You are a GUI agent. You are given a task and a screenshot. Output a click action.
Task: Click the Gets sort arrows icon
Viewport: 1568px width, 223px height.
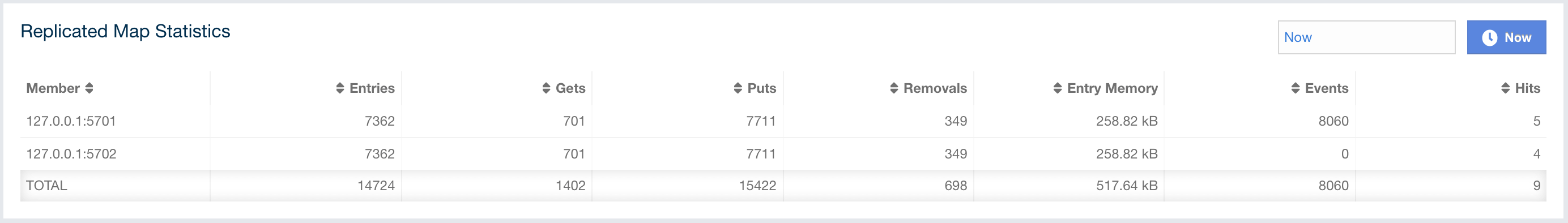click(x=546, y=88)
